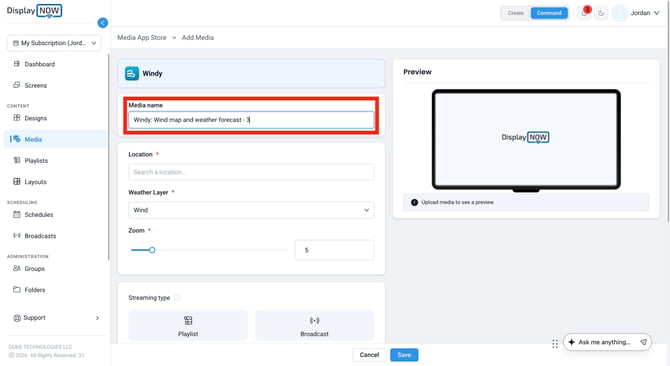Click the Zoom slider handle
This screenshot has width=670, height=366.
152,250
